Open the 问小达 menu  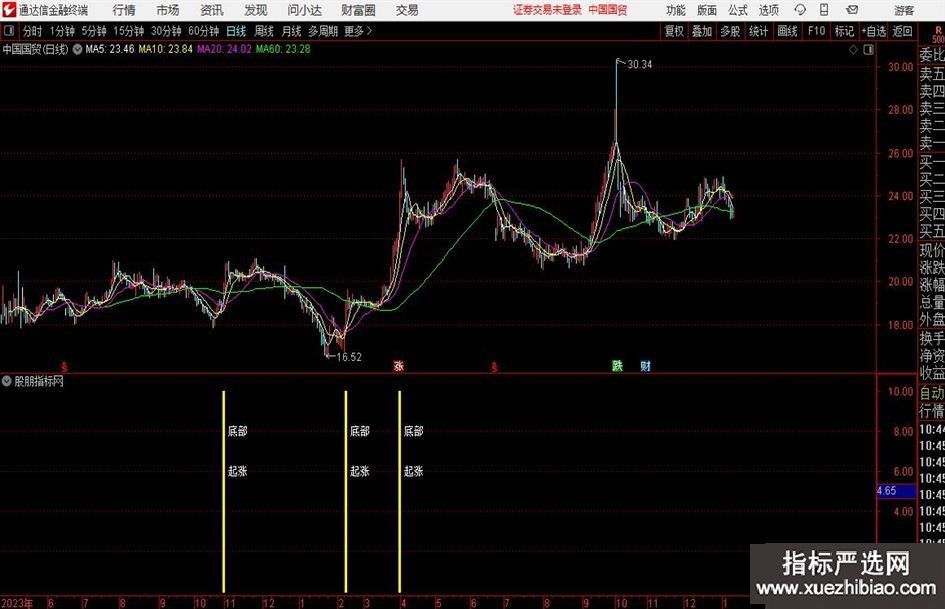point(304,10)
